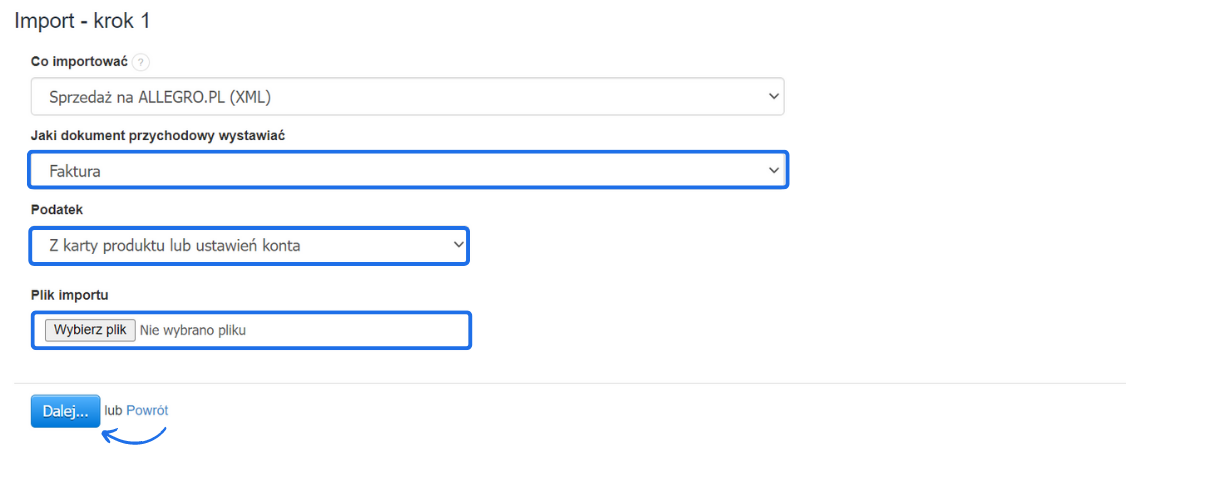Click the Jaki dokument przychodowy wystawiać label

click(157, 136)
